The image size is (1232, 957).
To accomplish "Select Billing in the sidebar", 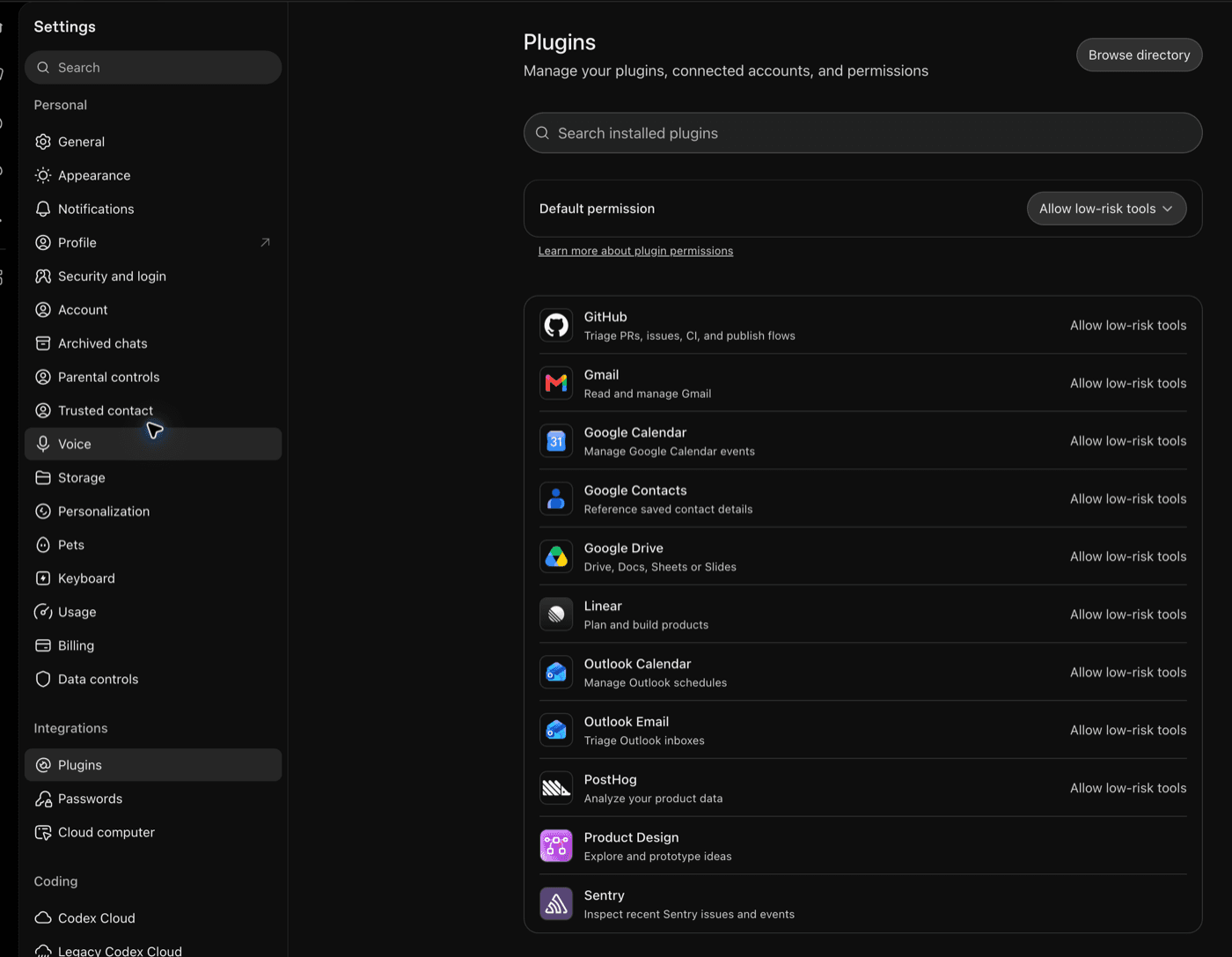I will pyautogui.click(x=153, y=645).
